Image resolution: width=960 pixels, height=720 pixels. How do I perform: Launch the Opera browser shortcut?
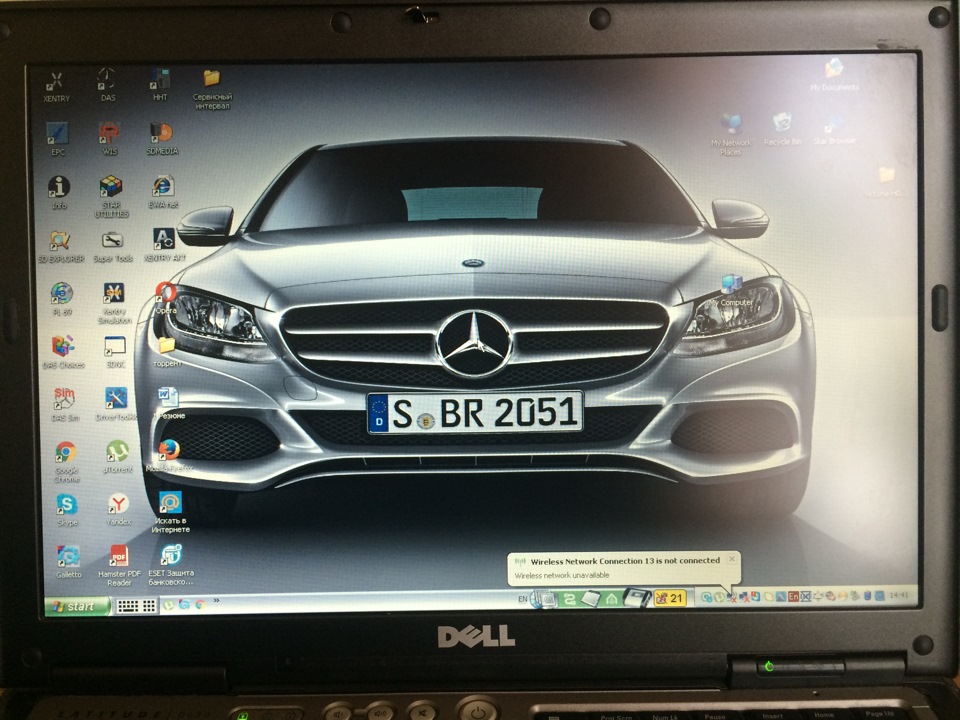click(x=165, y=298)
